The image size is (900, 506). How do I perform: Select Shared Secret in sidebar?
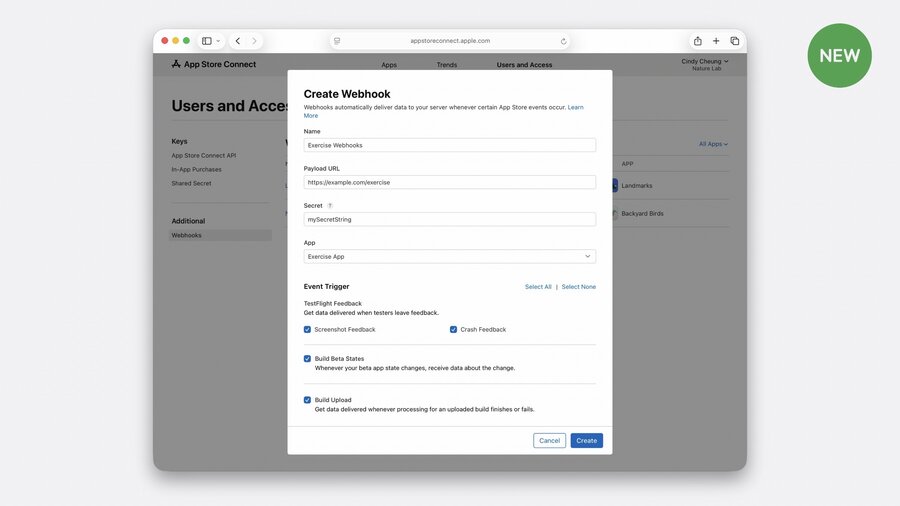click(x=191, y=183)
